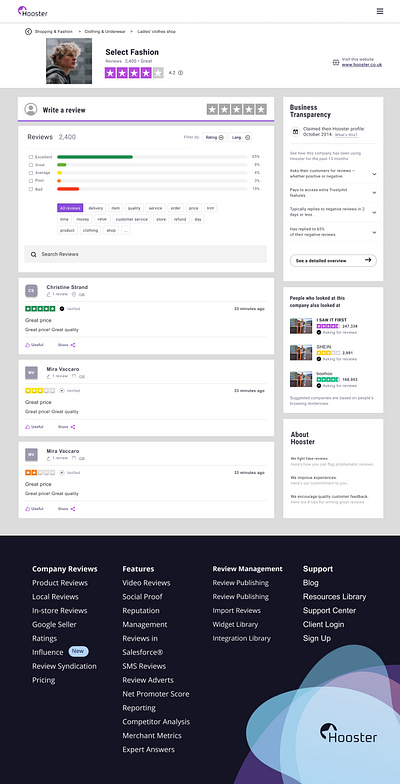
Task: Go back using the breadcrumb back arrow
Action: 28,32
